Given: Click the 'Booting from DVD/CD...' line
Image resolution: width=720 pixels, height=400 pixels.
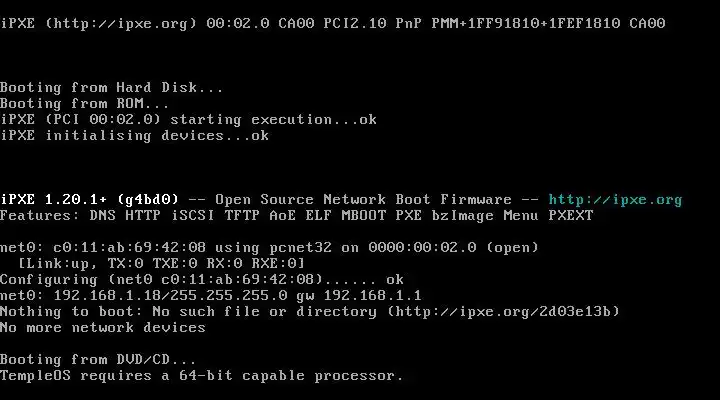Looking at the screenshot, I should click(98, 360).
